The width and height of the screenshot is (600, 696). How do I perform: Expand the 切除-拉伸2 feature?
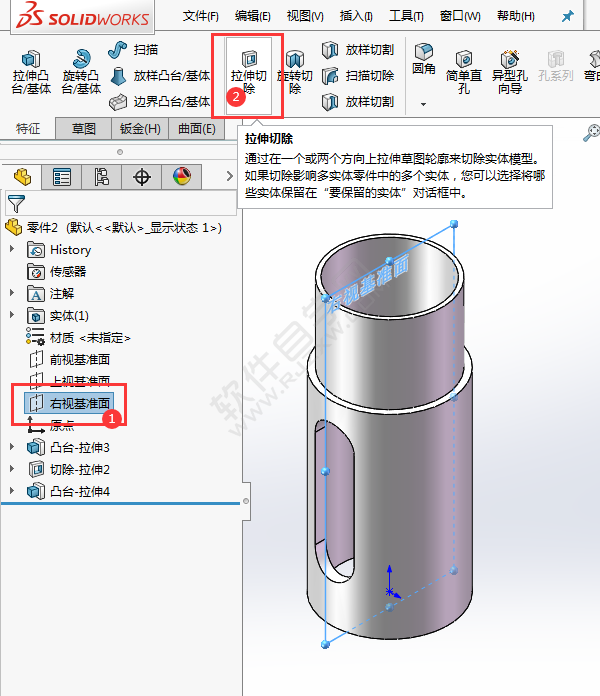coord(12,469)
